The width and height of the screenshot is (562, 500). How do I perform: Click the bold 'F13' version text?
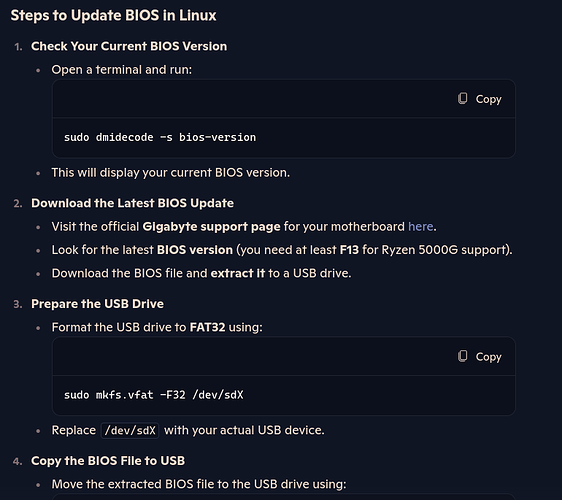point(349,250)
